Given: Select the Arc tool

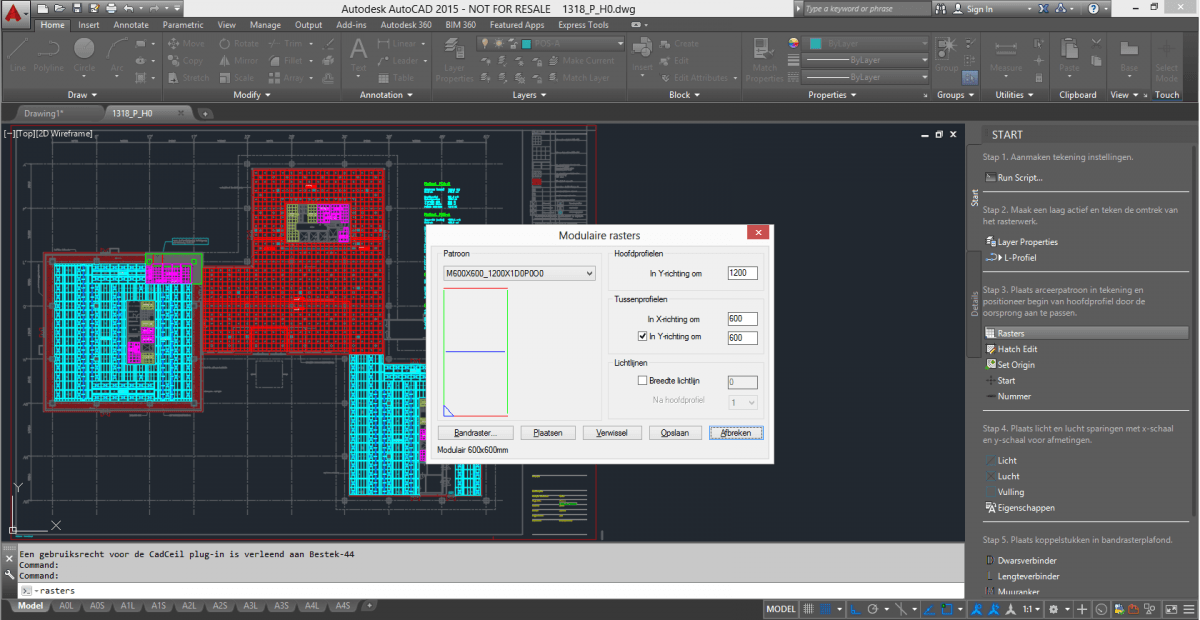Looking at the screenshot, I should point(117,55).
